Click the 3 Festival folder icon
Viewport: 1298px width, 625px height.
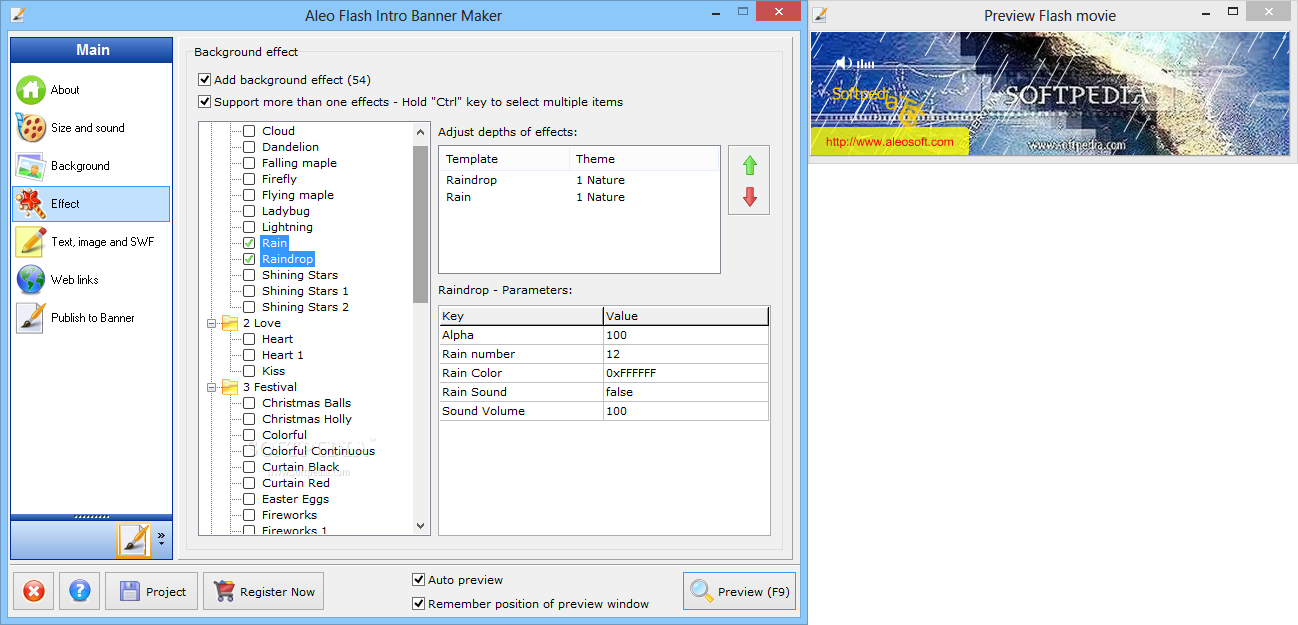click(230, 387)
